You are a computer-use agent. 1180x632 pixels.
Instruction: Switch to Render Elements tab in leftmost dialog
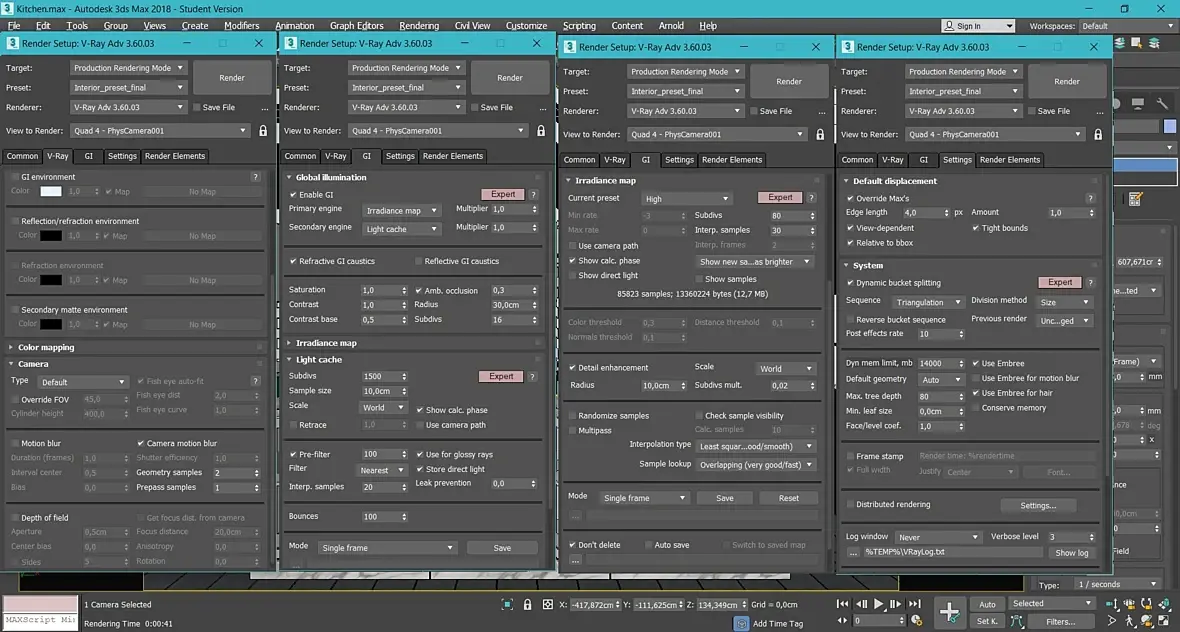click(x=175, y=156)
